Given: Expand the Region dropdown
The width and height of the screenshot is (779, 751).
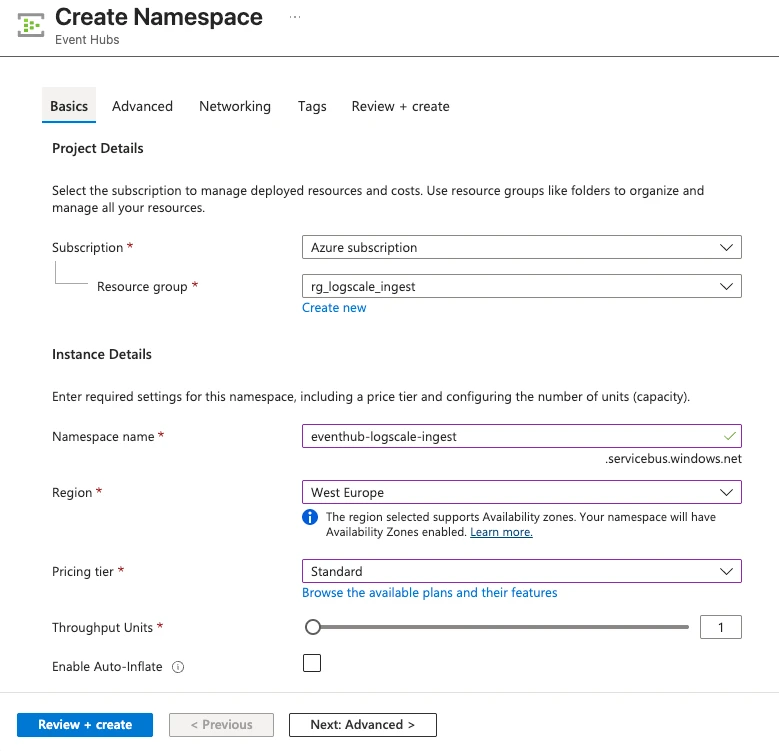Looking at the screenshot, I should click(522, 492).
